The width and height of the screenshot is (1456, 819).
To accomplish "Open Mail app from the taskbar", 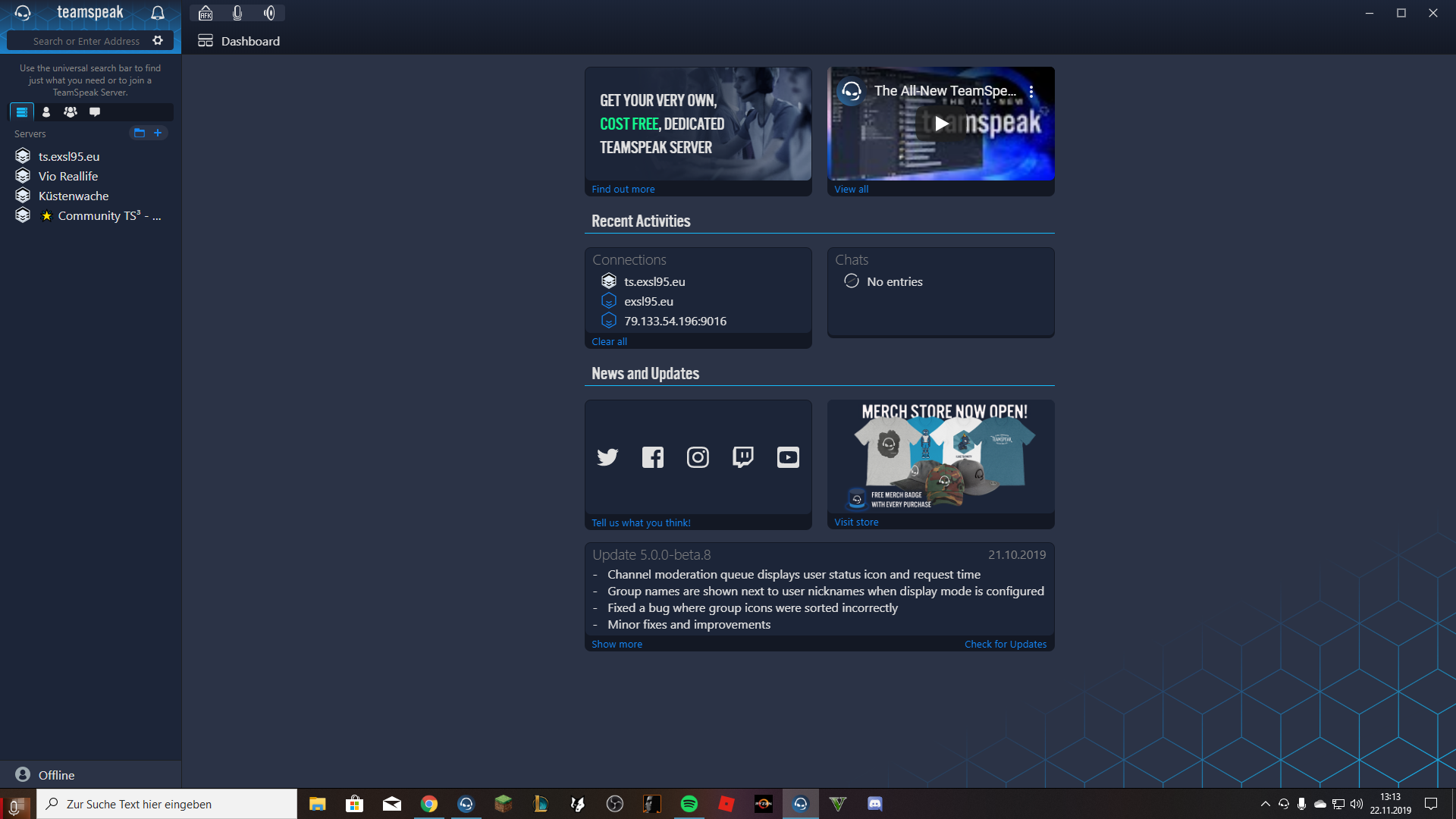I will tap(392, 804).
